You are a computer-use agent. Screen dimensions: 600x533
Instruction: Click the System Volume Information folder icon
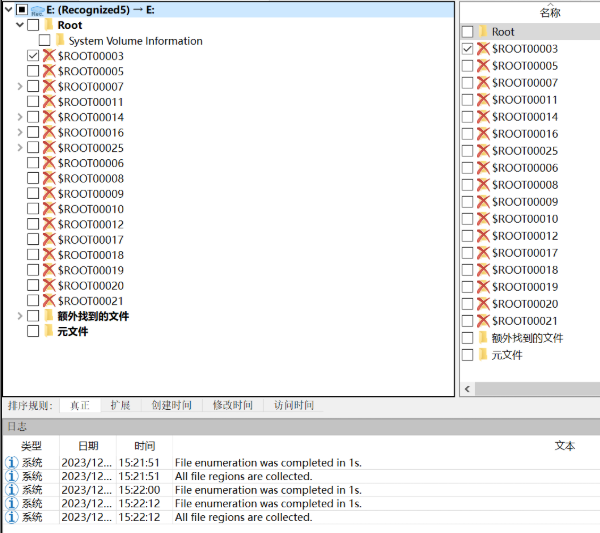click(60, 41)
